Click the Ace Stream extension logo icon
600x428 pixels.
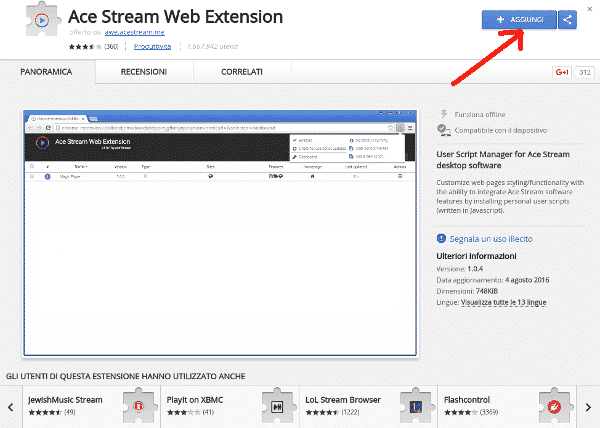pyautogui.click(x=42, y=20)
